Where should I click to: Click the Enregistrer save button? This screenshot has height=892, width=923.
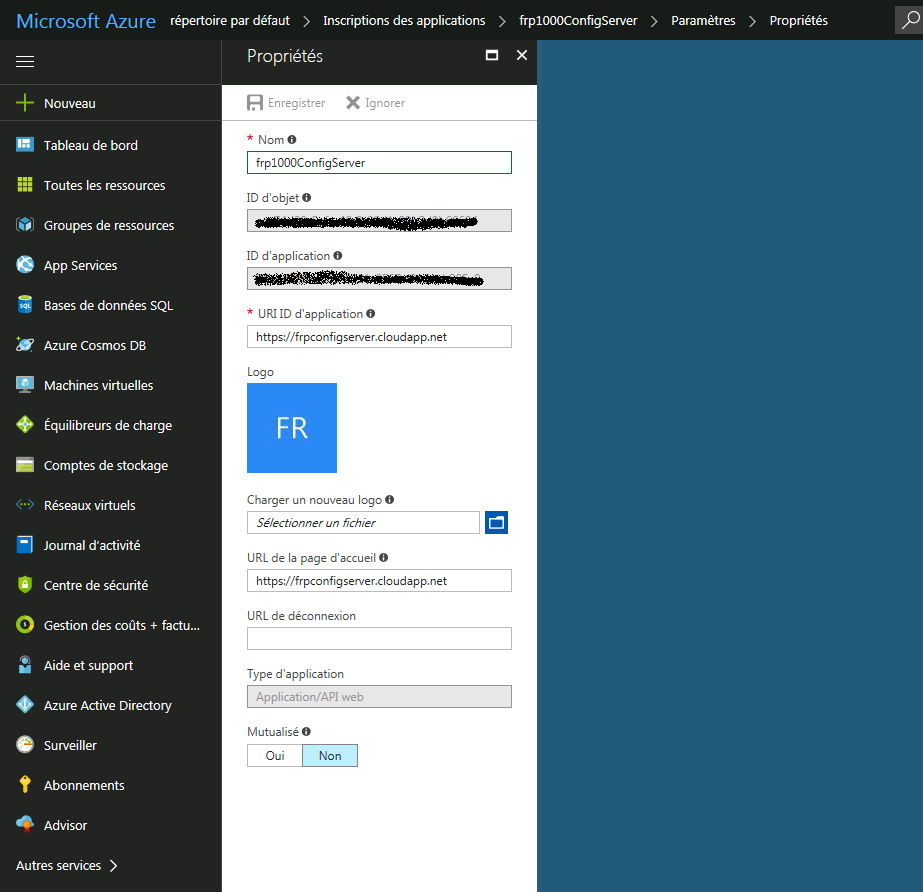pyautogui.click(x=286, y=103)
